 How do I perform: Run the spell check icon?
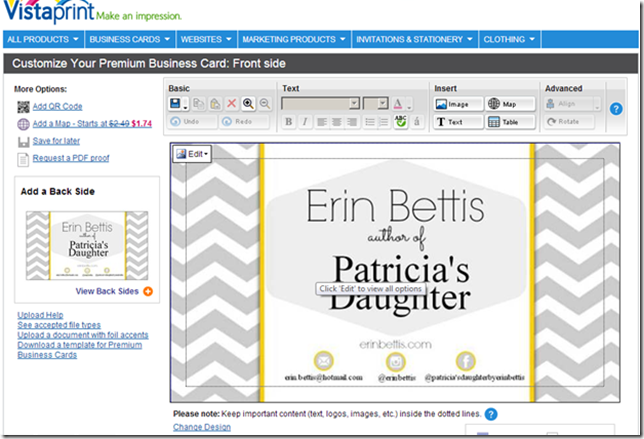click(400, 122)
